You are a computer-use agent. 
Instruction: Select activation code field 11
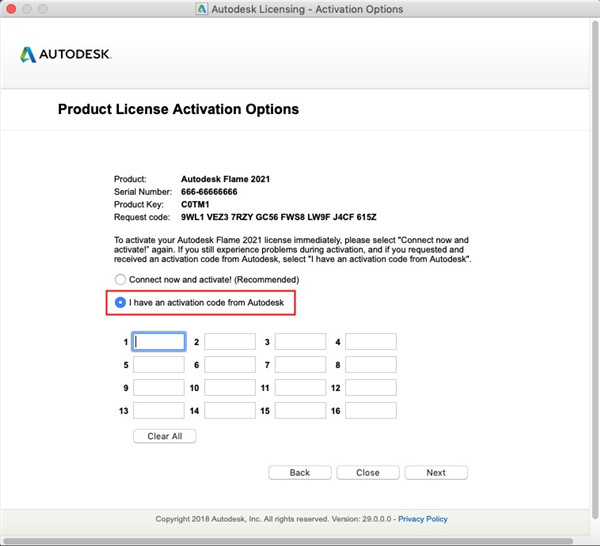[x=300, y=388]
